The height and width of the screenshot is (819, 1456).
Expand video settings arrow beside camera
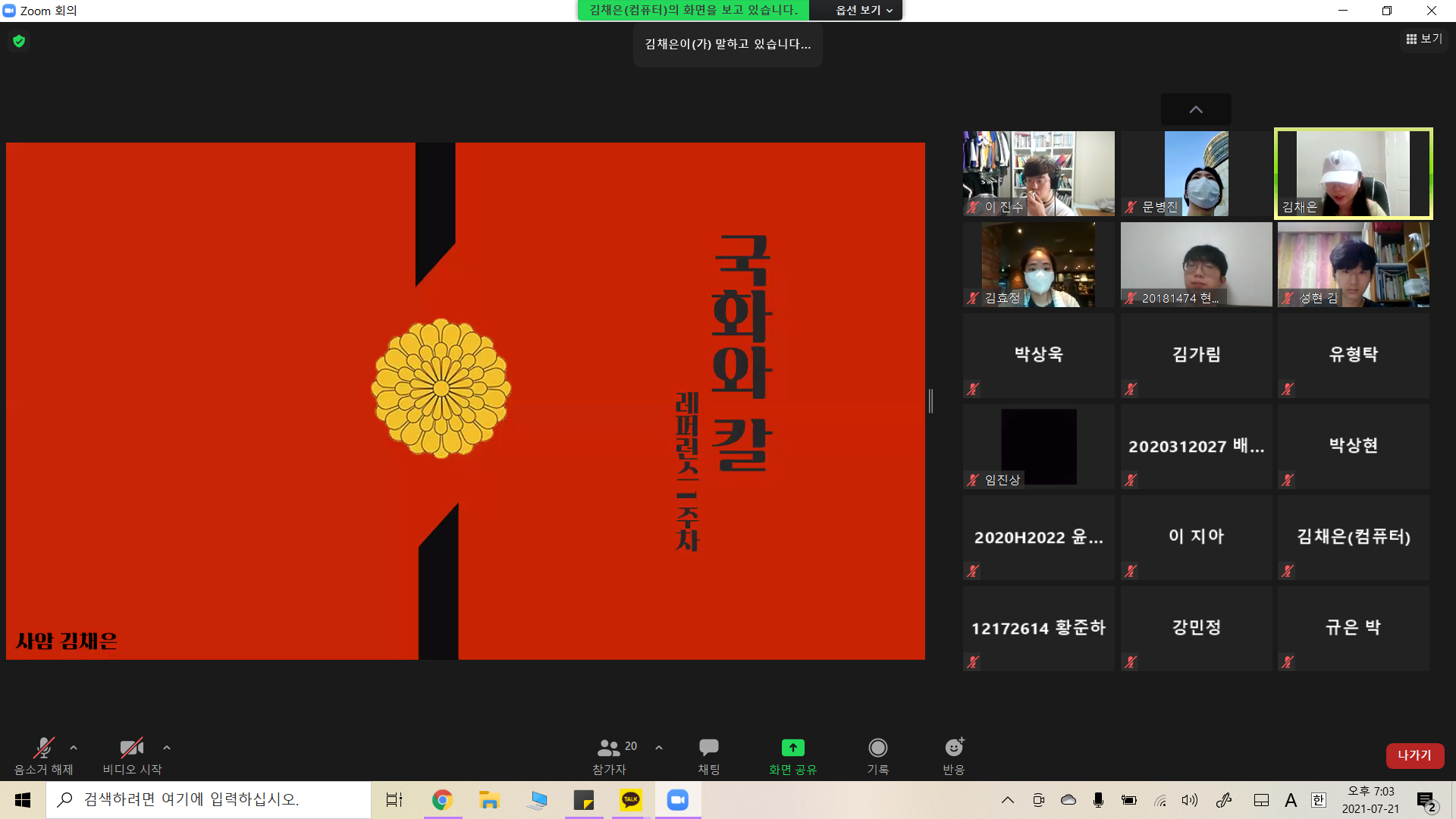click(167, 748)
